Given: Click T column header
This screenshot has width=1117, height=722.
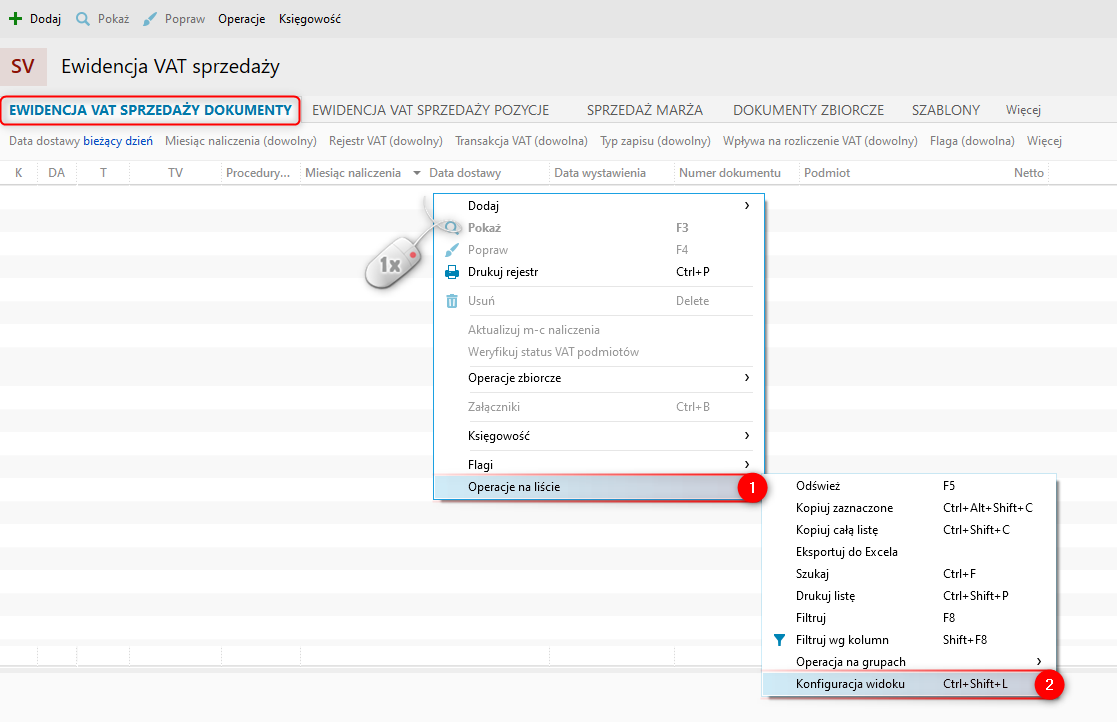Looking at the screenshot, I should pyautogui.click(x=103, y=173).
